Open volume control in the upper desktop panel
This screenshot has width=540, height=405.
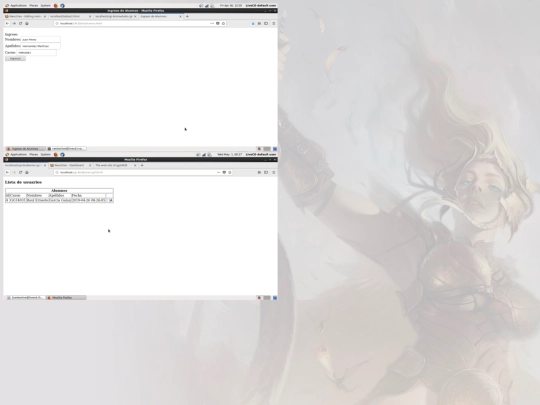[201, 6]
